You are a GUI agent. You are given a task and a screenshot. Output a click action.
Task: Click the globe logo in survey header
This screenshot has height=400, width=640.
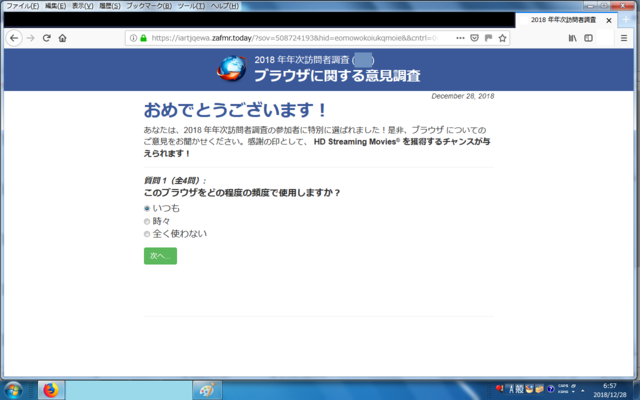click(x=232, y=68)
